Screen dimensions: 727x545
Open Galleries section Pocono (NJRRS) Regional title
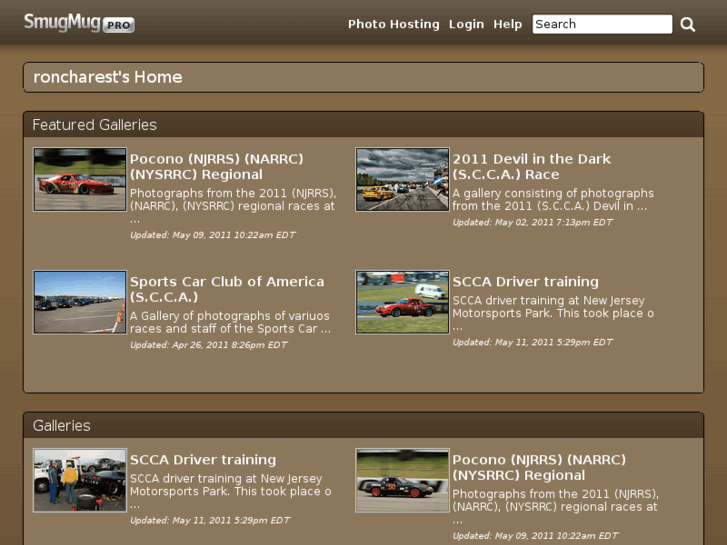(539, 468)
